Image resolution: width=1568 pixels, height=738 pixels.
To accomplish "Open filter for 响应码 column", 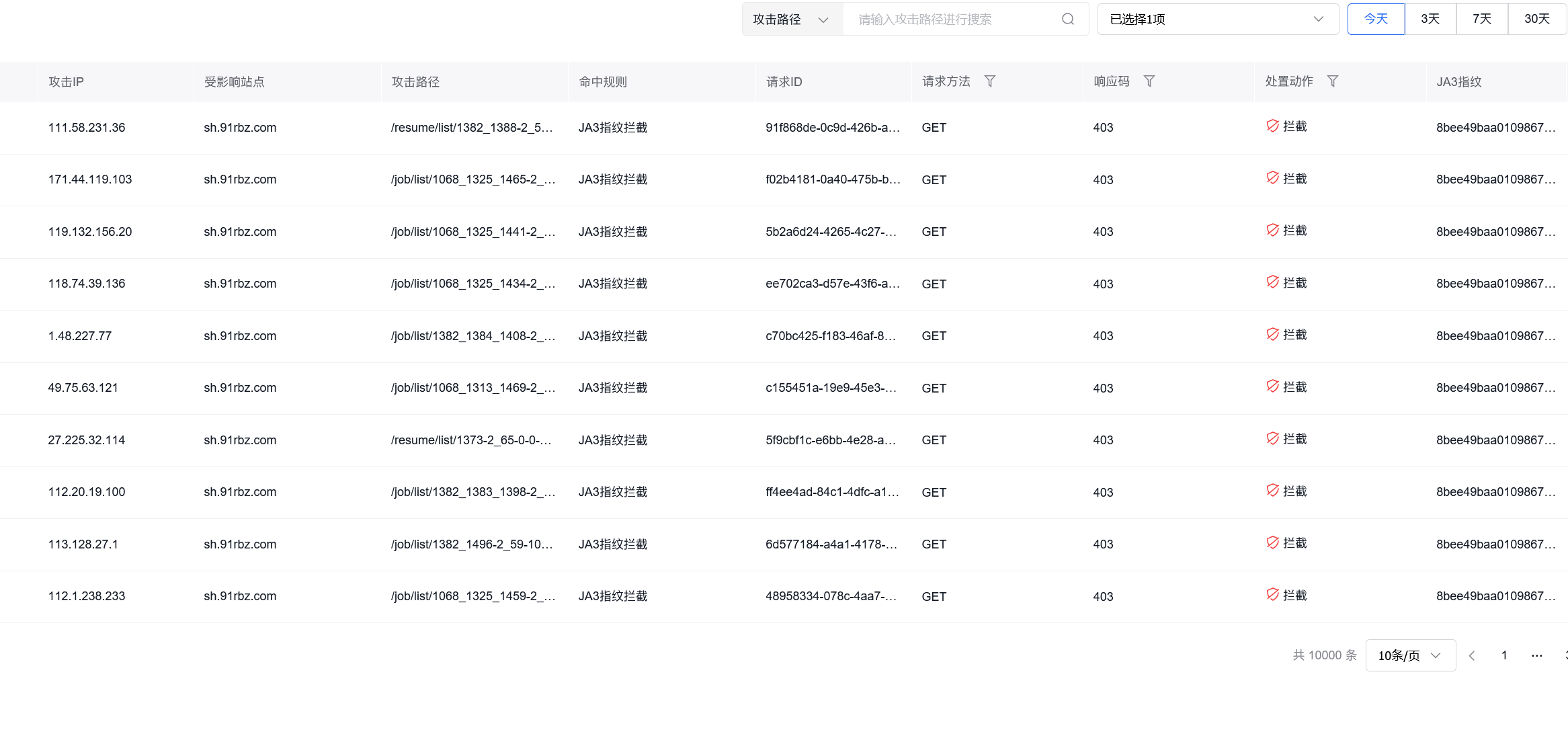I will [1149, 81].
